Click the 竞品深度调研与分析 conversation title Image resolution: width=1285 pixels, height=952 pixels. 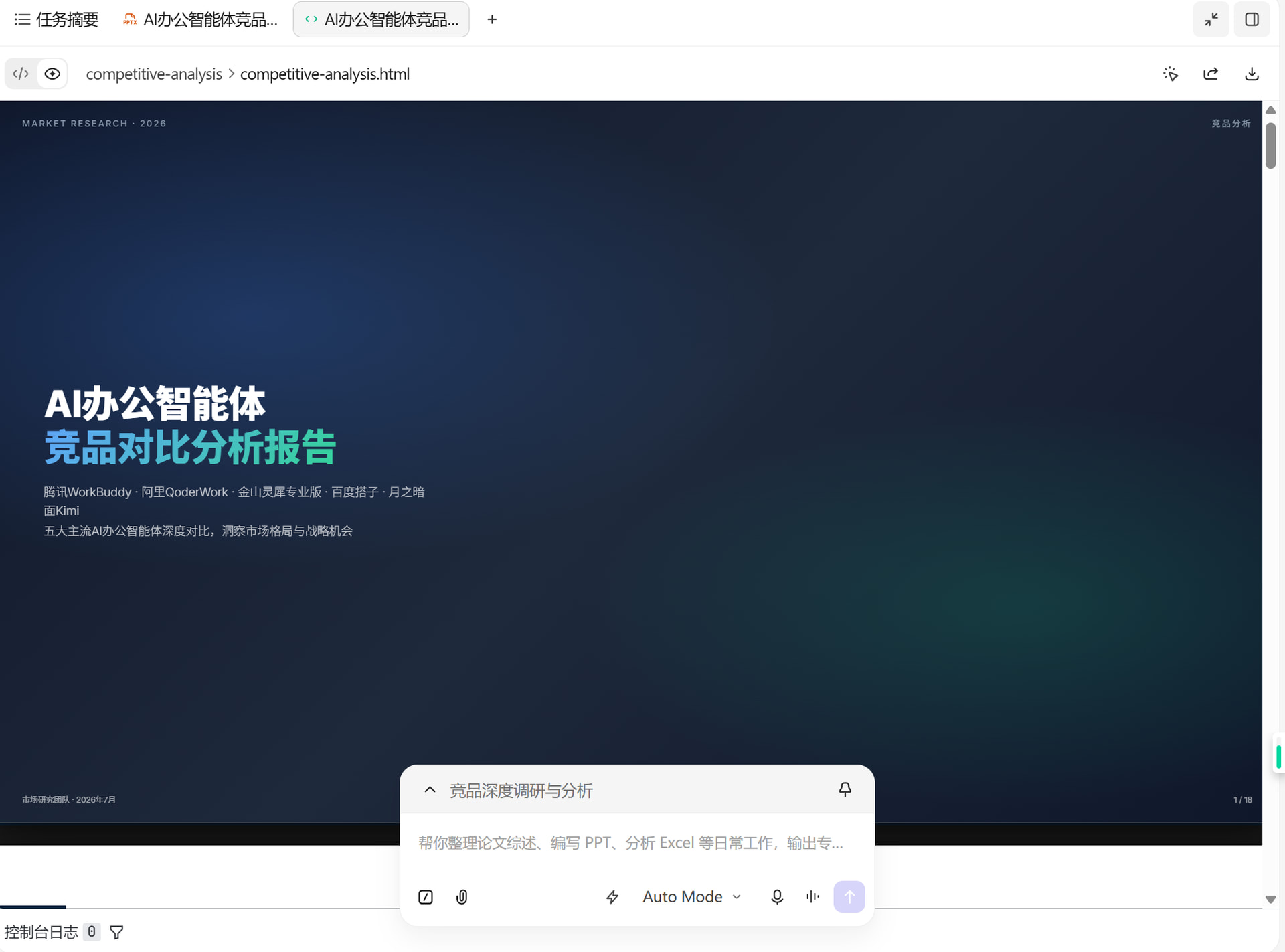(x=521, y=791)
